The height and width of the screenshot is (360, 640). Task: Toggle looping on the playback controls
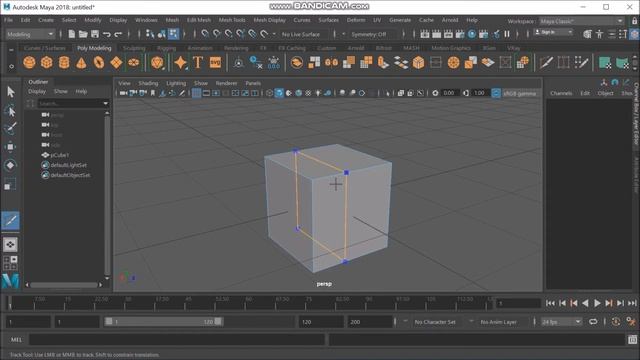pos(593,322)
